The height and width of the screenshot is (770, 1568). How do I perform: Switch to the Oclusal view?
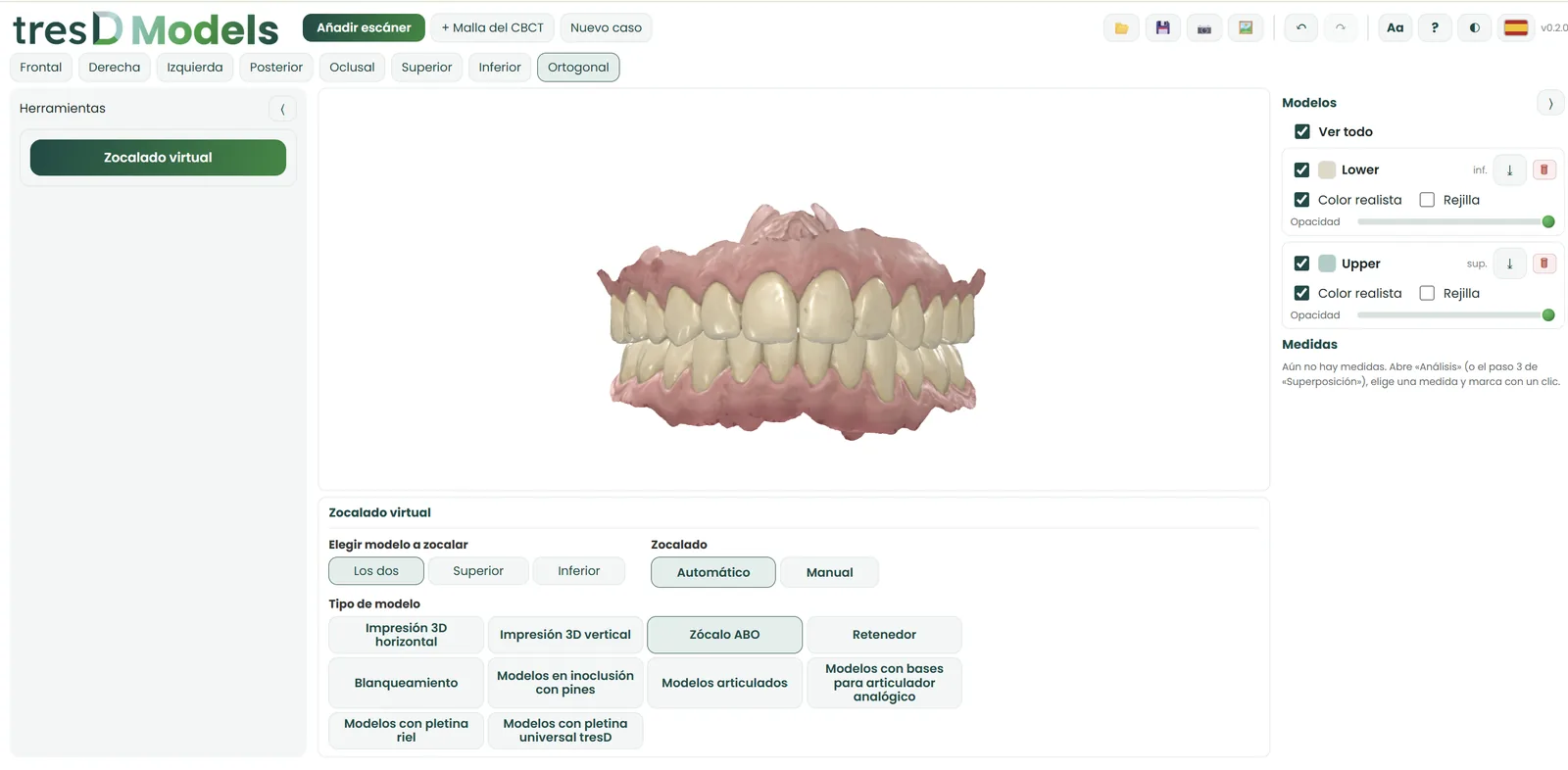352,68
